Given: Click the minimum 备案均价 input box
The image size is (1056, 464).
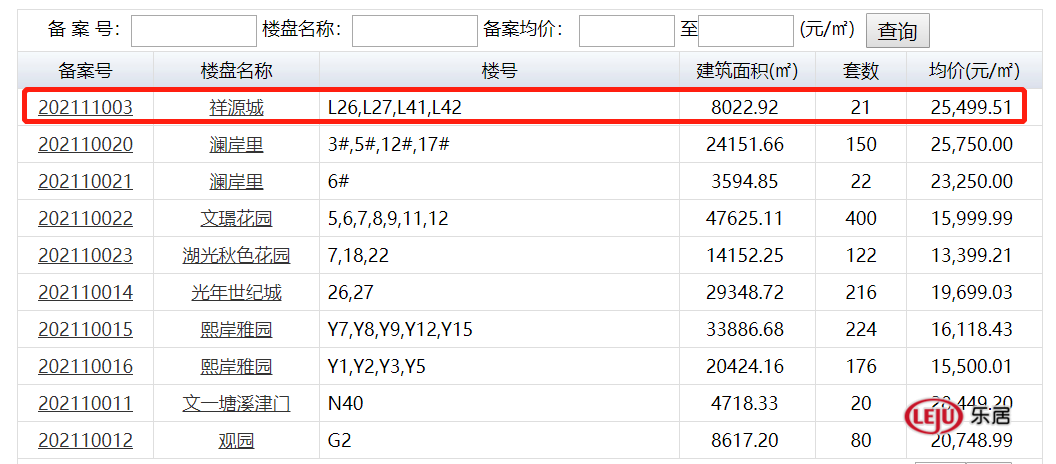Looking at the screenshot, I should (x=627, y=31).
